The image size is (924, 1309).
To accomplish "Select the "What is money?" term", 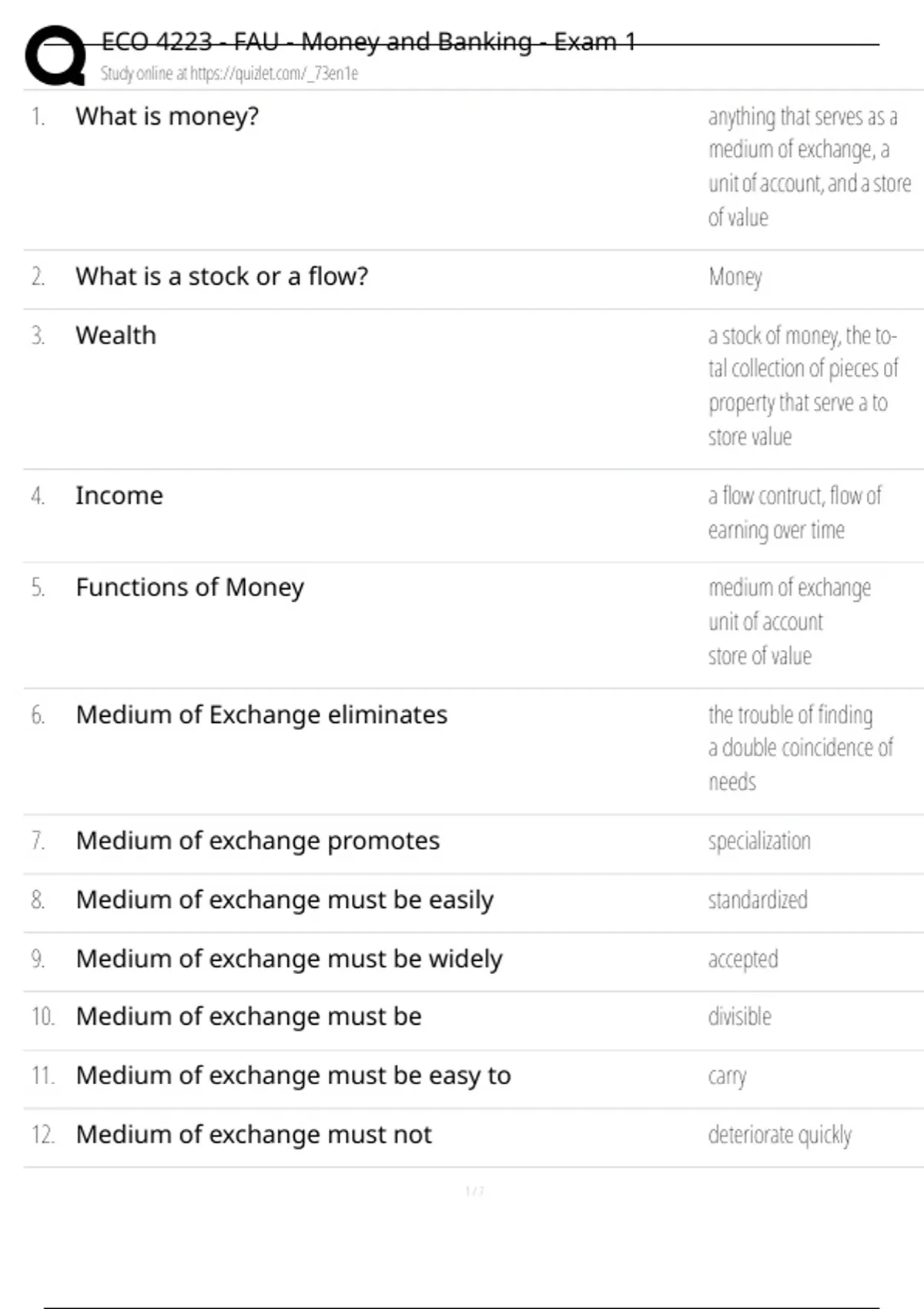I will [167, 116].
